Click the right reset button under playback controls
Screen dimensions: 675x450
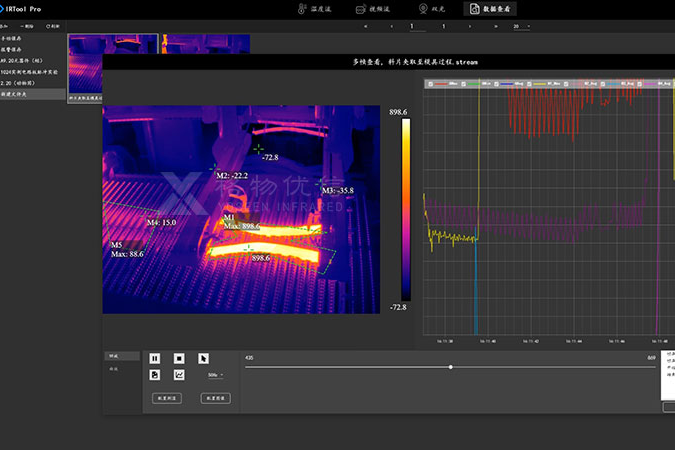(215, 397)
